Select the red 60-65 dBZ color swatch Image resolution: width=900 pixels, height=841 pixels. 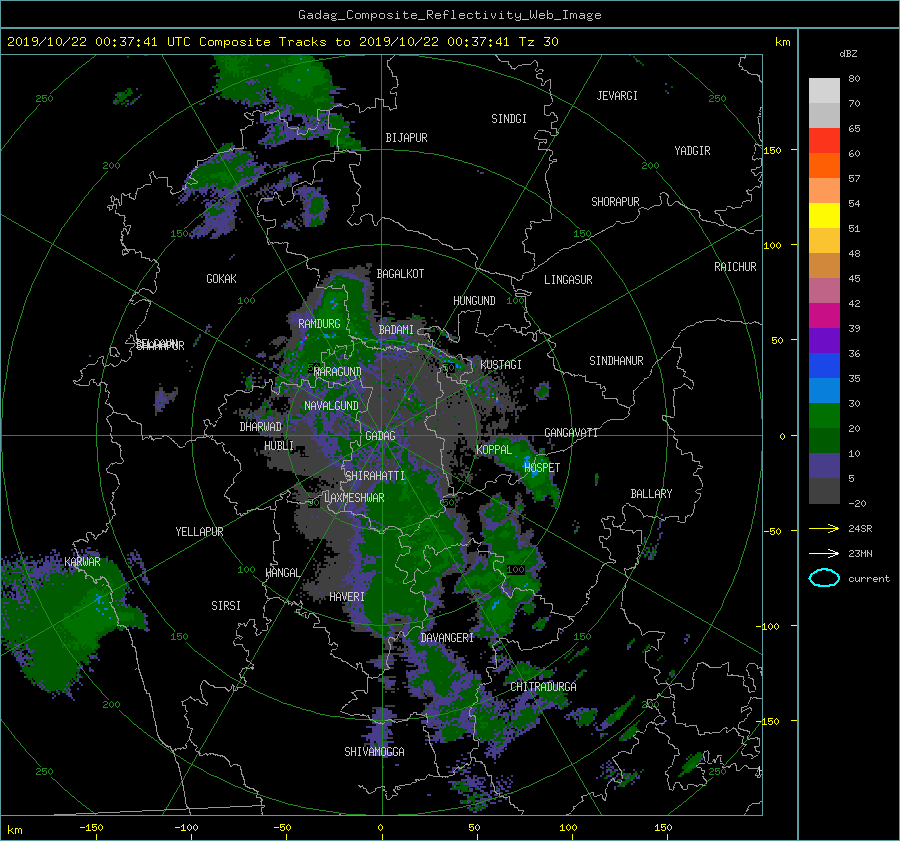(x=824, y=140)
